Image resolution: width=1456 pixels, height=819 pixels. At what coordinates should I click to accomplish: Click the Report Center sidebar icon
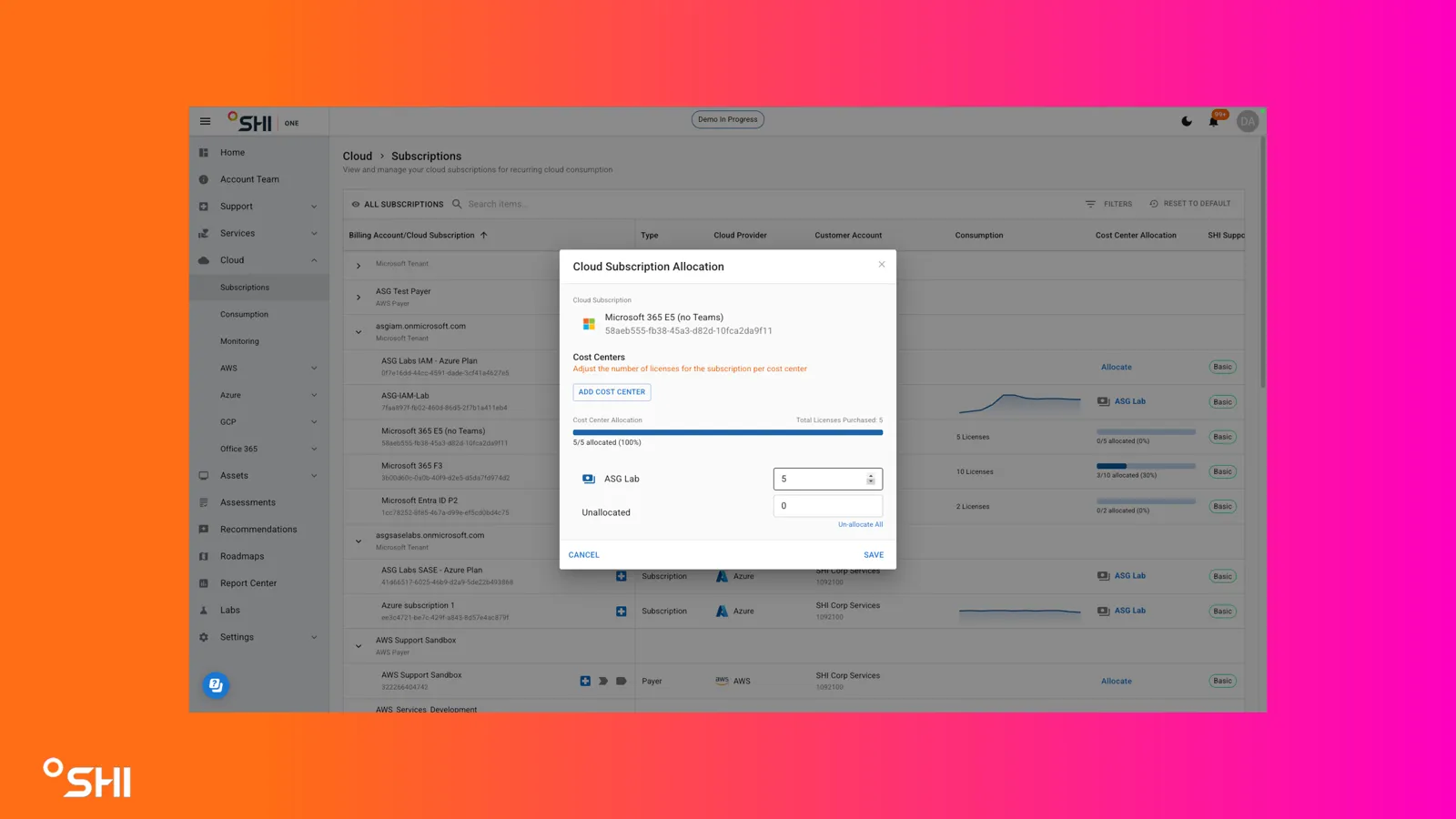click(204, 583)
